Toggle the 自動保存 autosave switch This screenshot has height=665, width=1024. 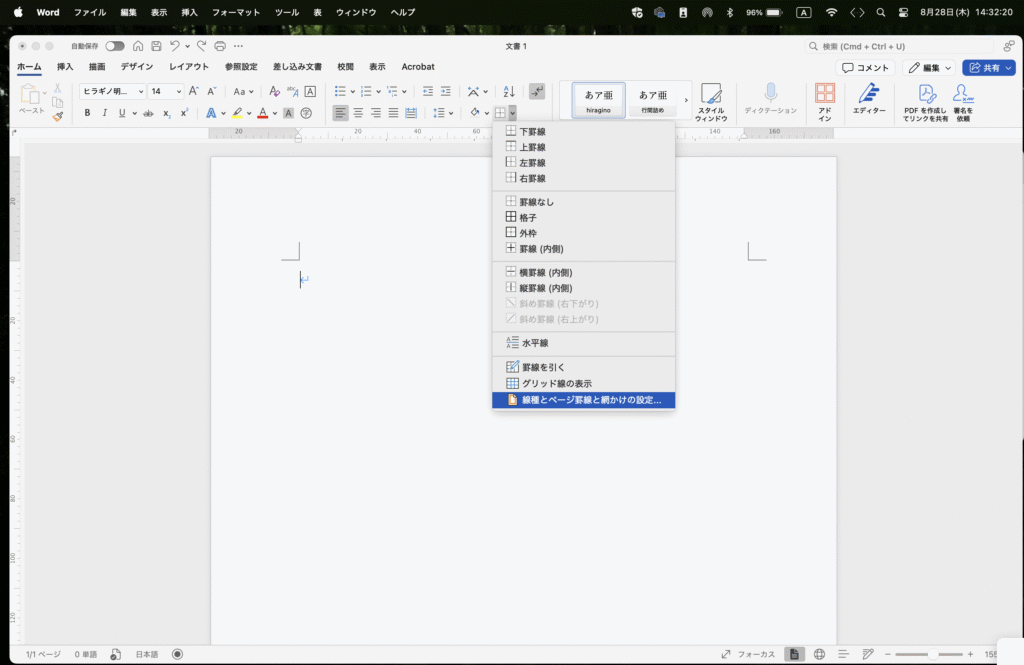(115, 46)
